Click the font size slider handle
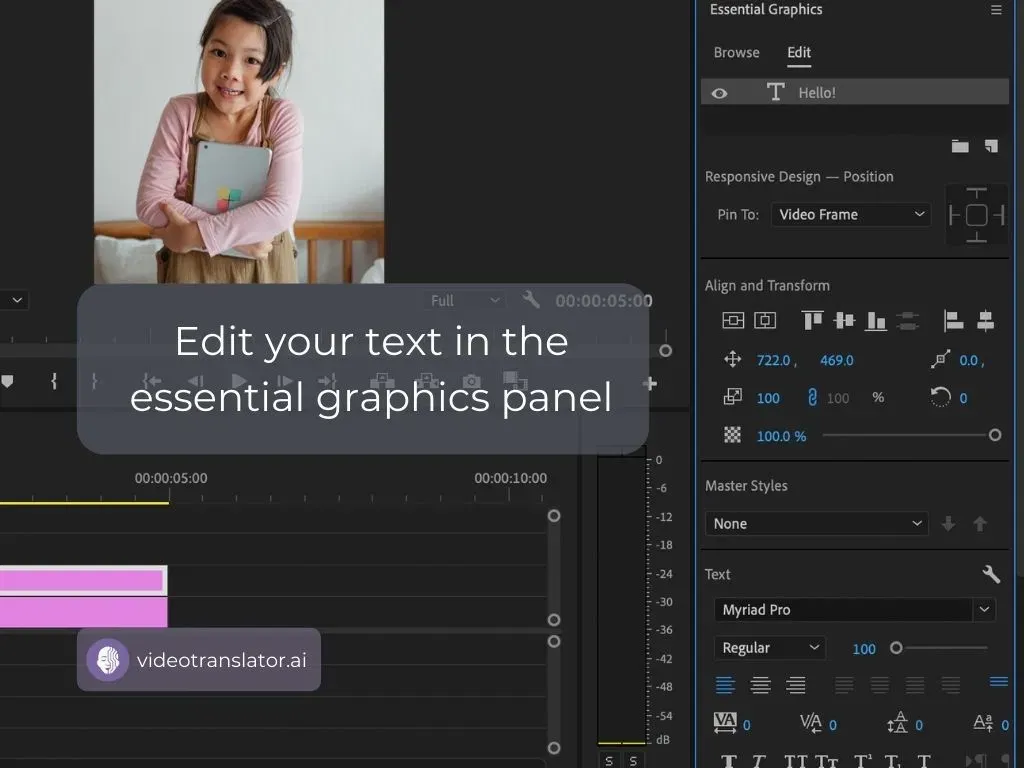1024x768 pixels. click(896, 648)
